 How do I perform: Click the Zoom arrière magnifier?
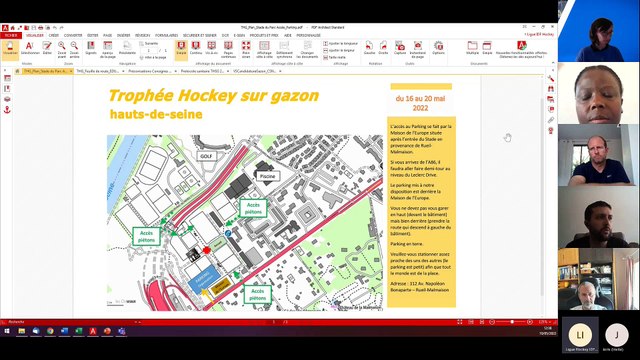(x=74, y=49)
